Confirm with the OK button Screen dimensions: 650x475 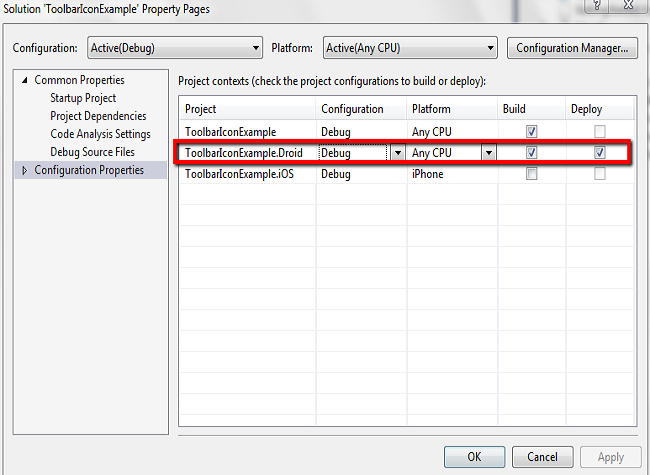click(474, 457)
